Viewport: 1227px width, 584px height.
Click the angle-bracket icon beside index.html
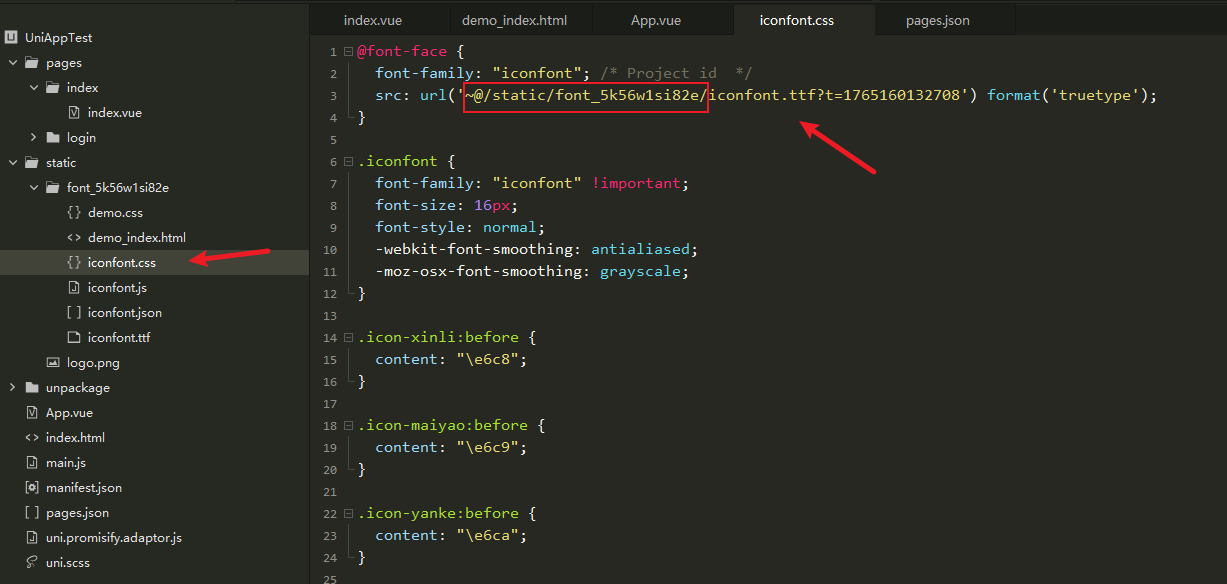tap(32, 437)
